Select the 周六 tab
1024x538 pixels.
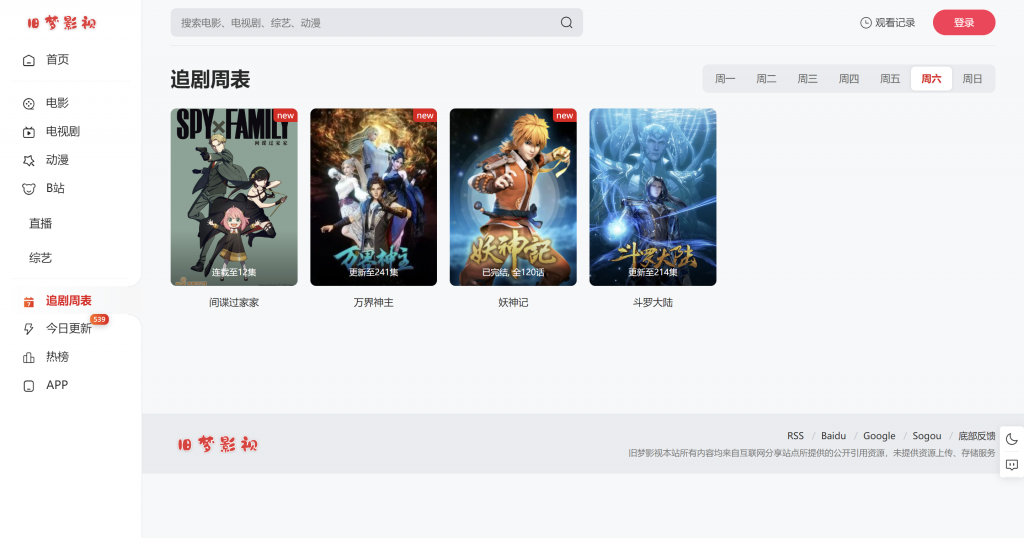[931, 79]
